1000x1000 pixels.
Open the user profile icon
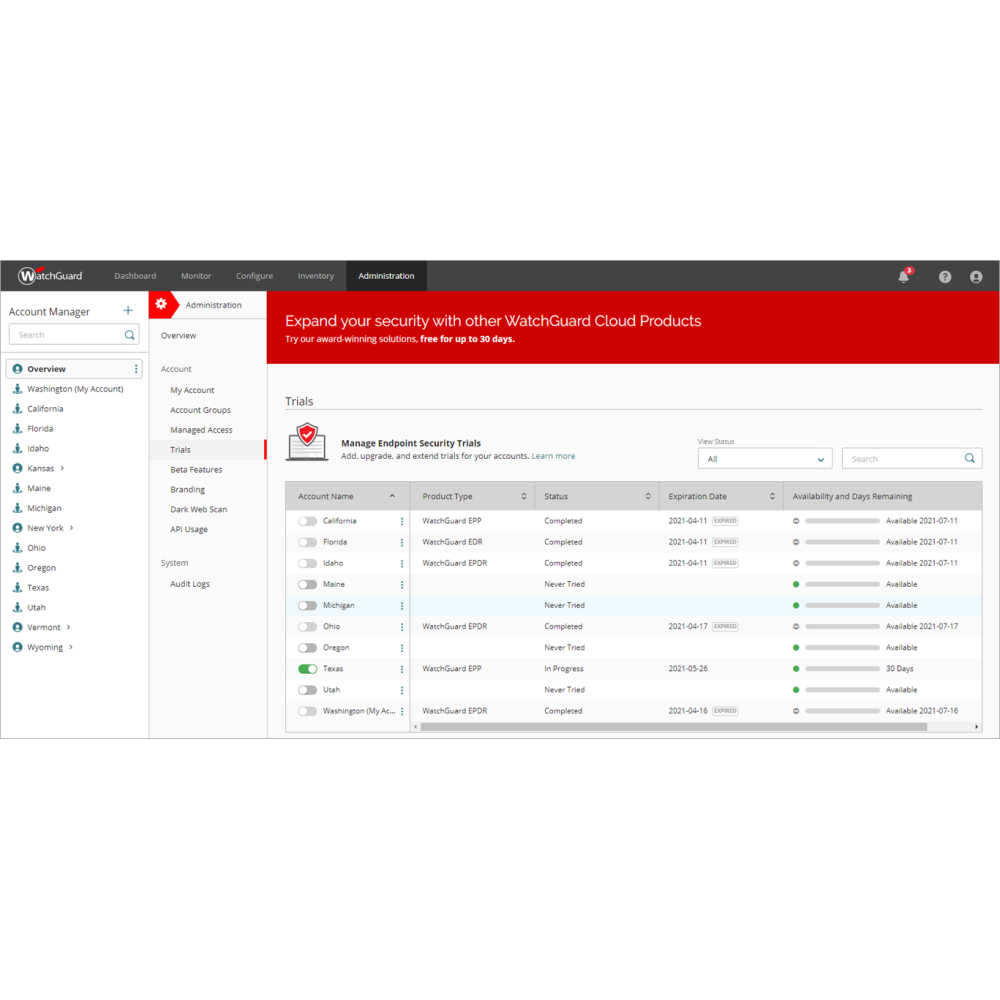976,277
